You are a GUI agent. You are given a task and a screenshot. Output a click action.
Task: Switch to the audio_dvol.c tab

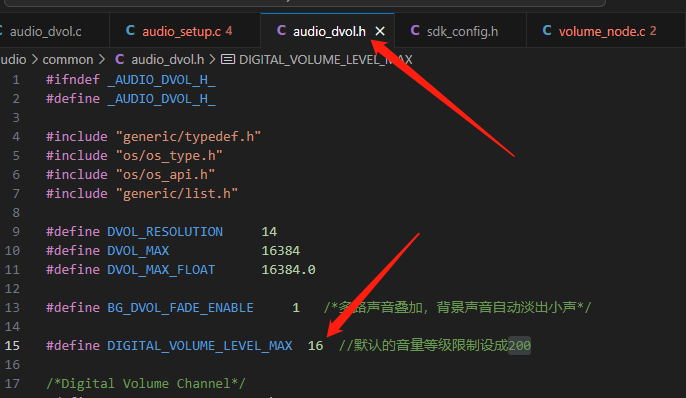(46, 31)
